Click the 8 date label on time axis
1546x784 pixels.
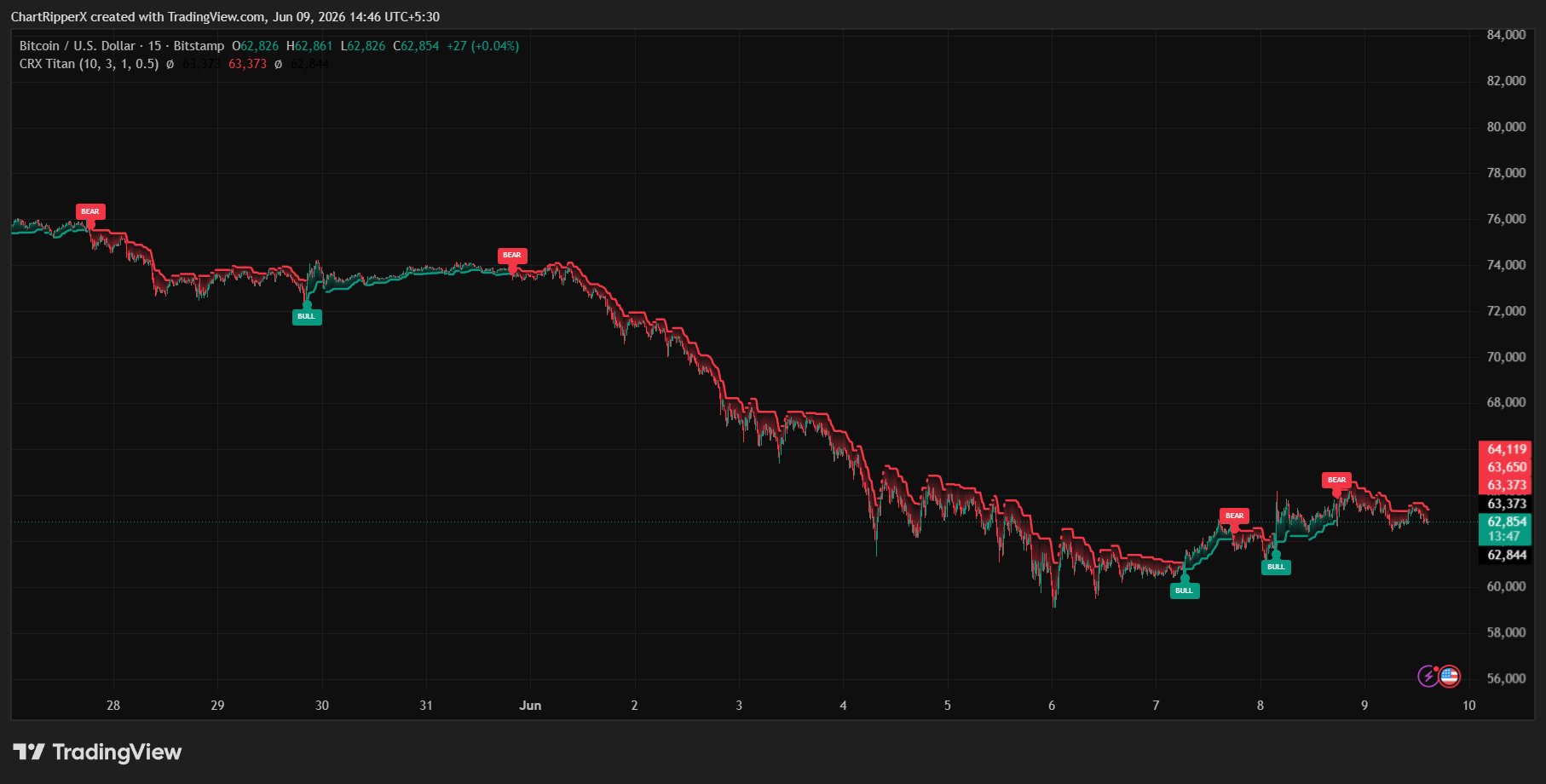(x=1260, y=706)
